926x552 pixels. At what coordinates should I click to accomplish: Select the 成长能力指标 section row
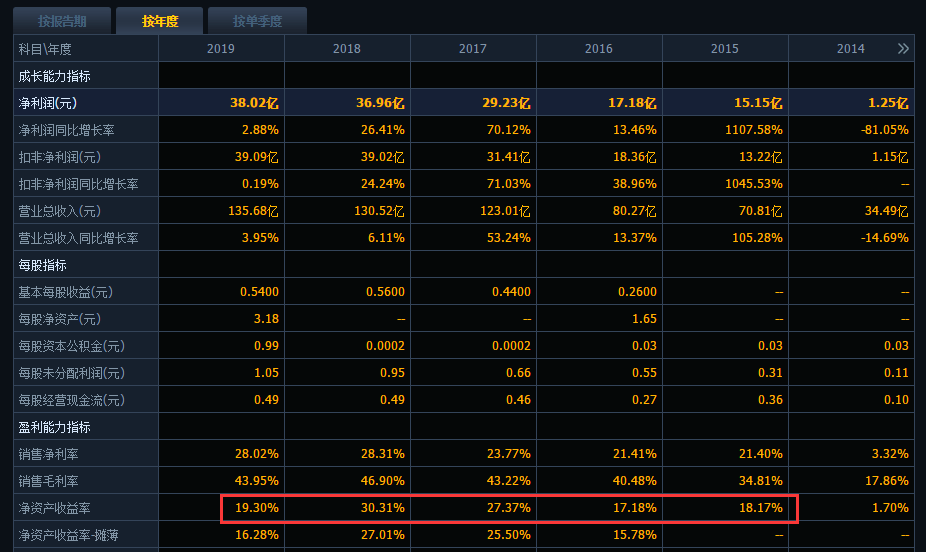(x=464, y=76)
